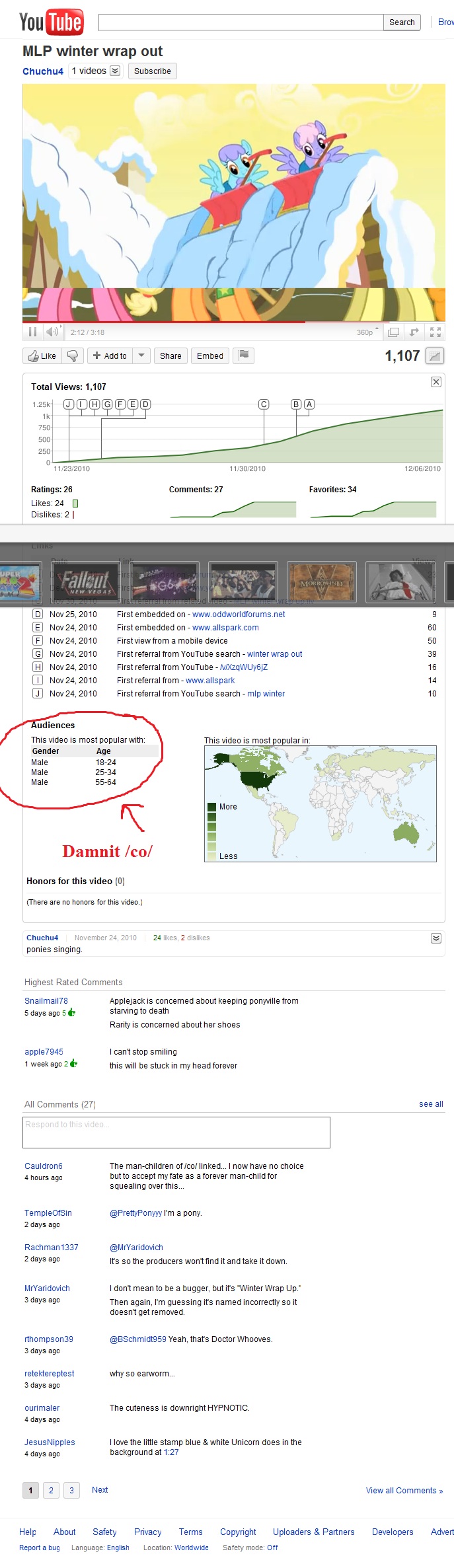This screenshot has width=454, height=1568.
Task: Toggle the video statistics chart button
Action: click(434, 356)
